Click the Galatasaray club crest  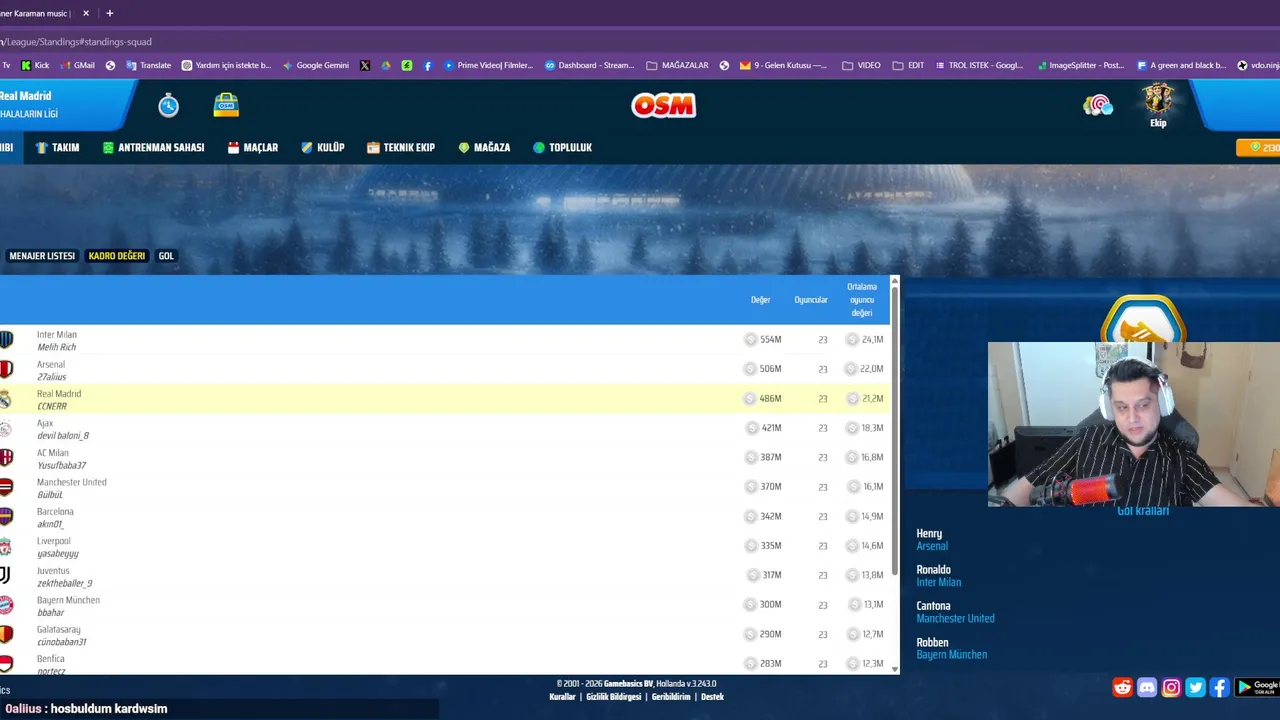click(6, 635)
